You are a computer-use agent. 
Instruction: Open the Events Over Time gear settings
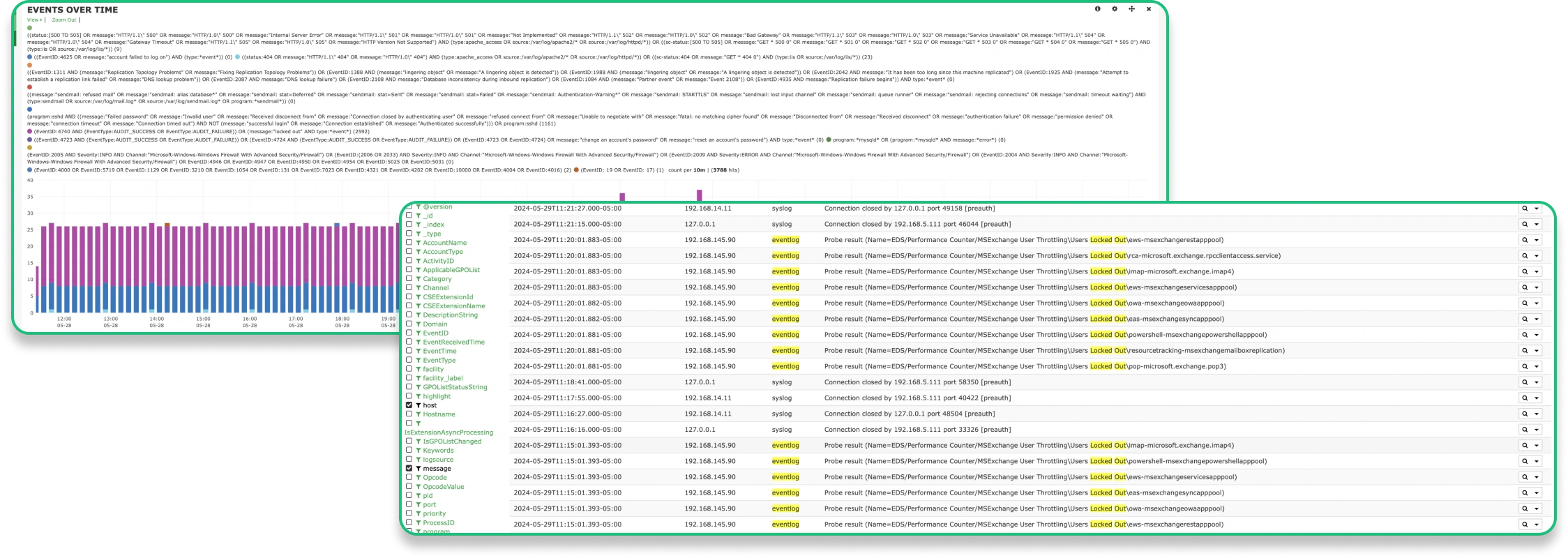click(1115, 9)
